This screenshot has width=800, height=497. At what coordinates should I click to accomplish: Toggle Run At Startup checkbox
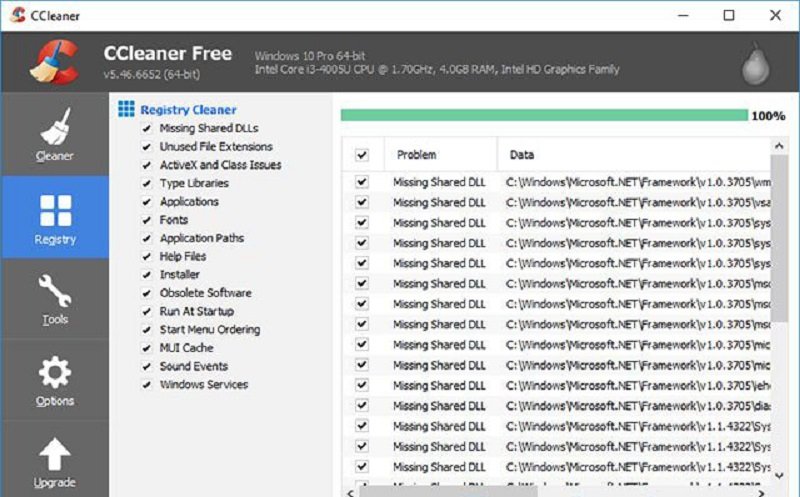[x=147, y=312]
